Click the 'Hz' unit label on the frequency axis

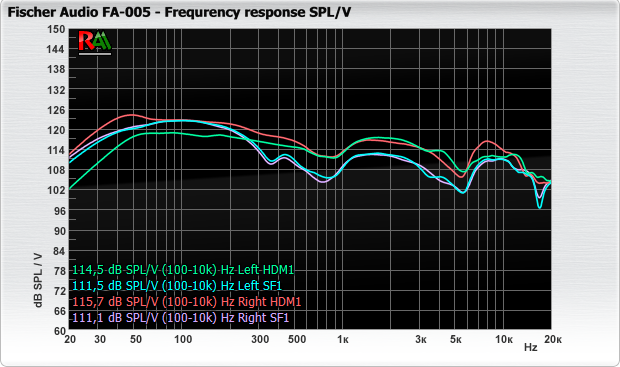tap(531, 347)
